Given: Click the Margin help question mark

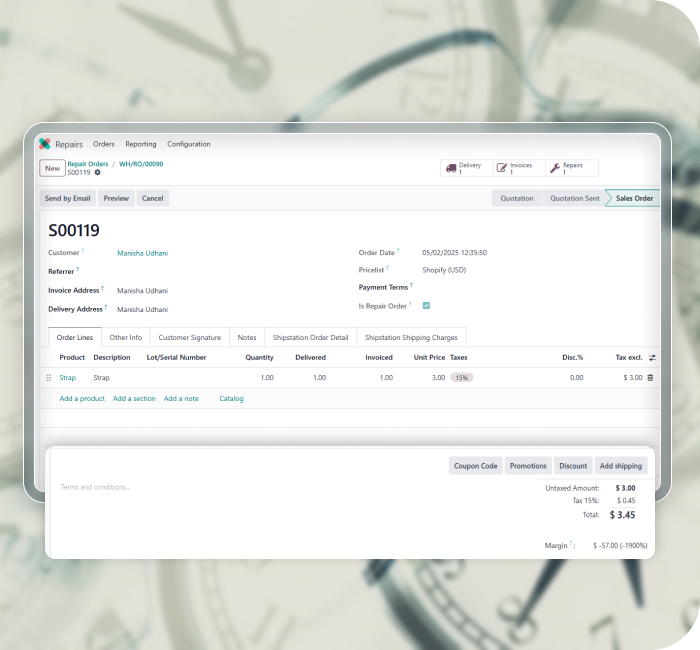Looking at the screenshot, I should click(x=571, y=543).
